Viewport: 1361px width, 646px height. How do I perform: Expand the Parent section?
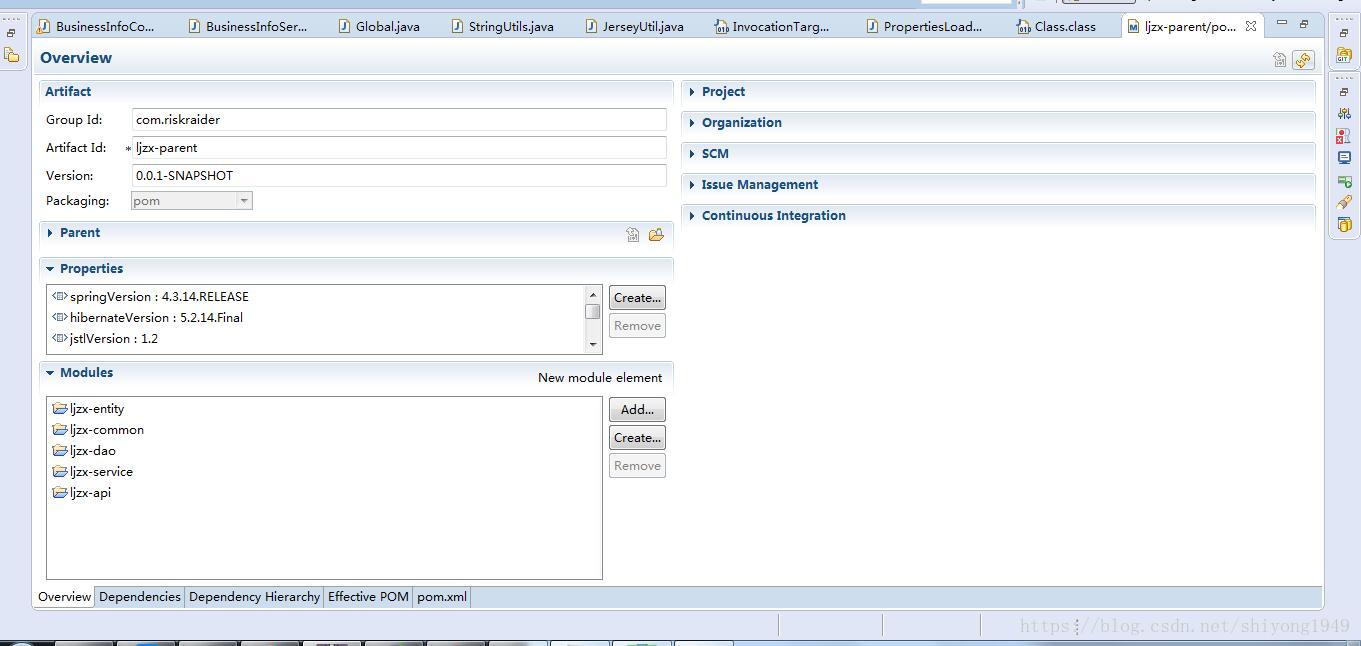point(50,233)
